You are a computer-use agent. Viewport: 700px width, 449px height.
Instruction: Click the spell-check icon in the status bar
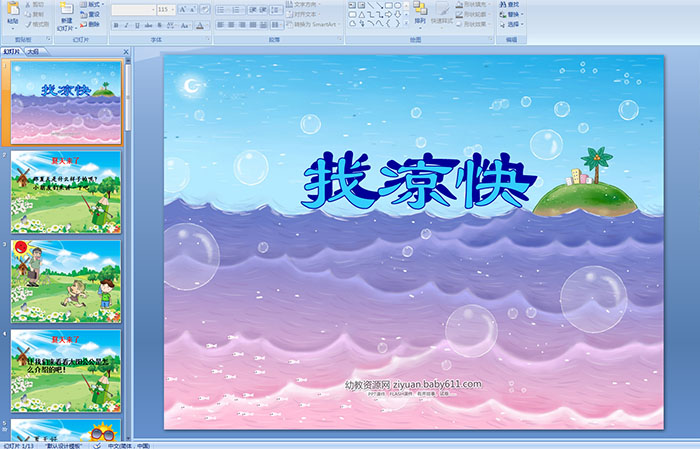pyautogui.click(x=97, y=445)
